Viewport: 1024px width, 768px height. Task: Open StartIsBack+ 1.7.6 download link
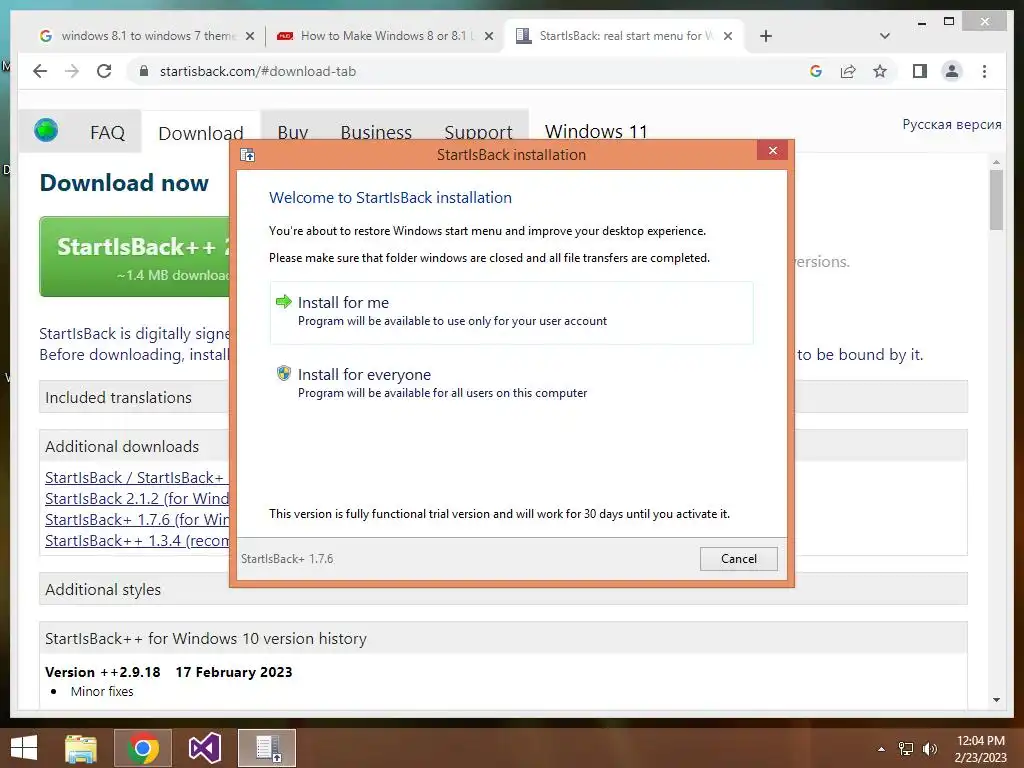[x=136, y=519]
